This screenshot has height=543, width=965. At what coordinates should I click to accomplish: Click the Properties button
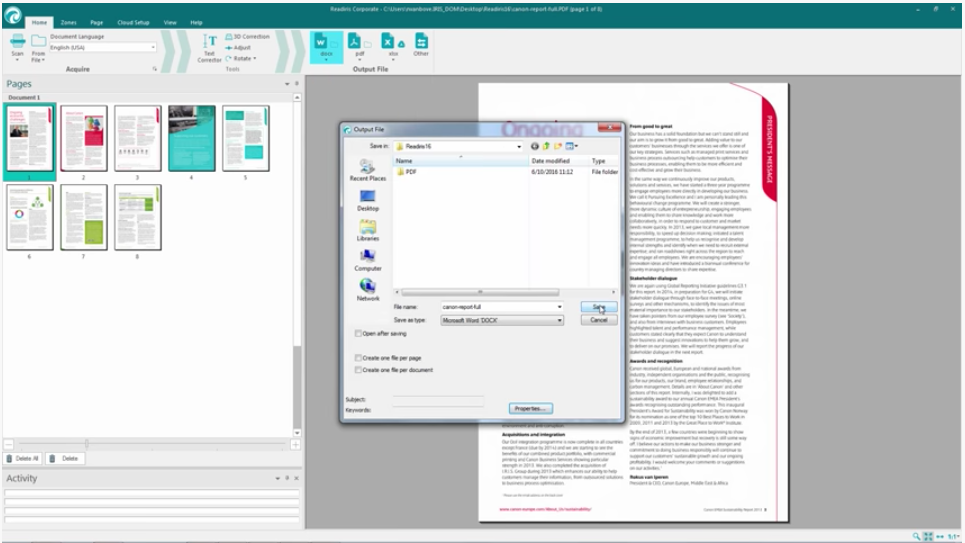(x=531, y=408)
